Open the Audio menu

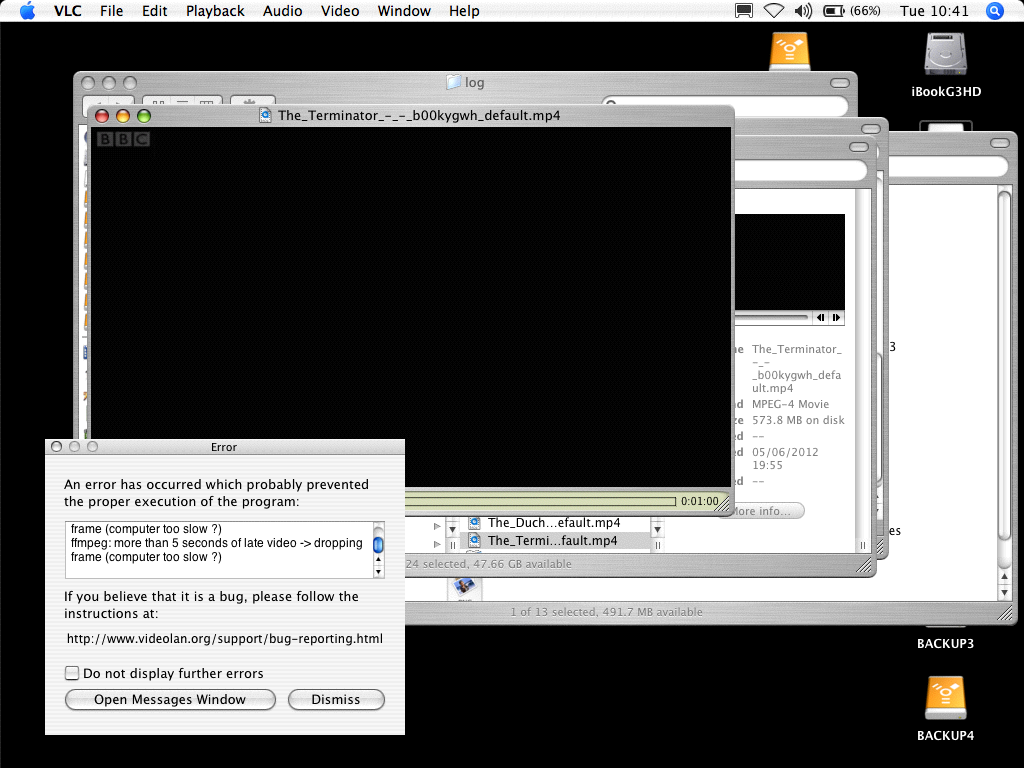coord(283,11)
